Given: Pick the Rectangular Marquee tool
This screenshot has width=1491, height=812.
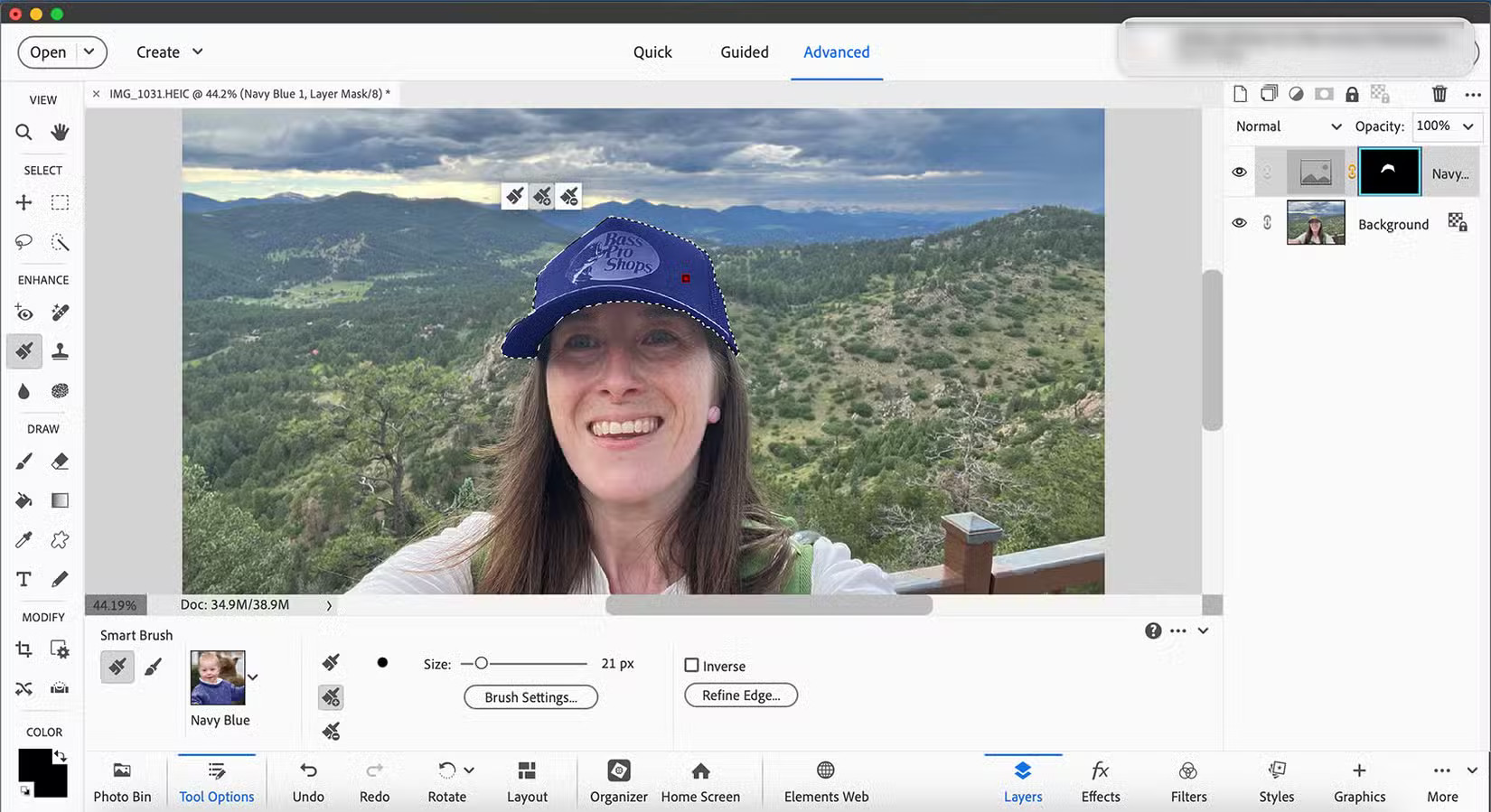Looking at the screenshot, I should (x=60, y=203).
